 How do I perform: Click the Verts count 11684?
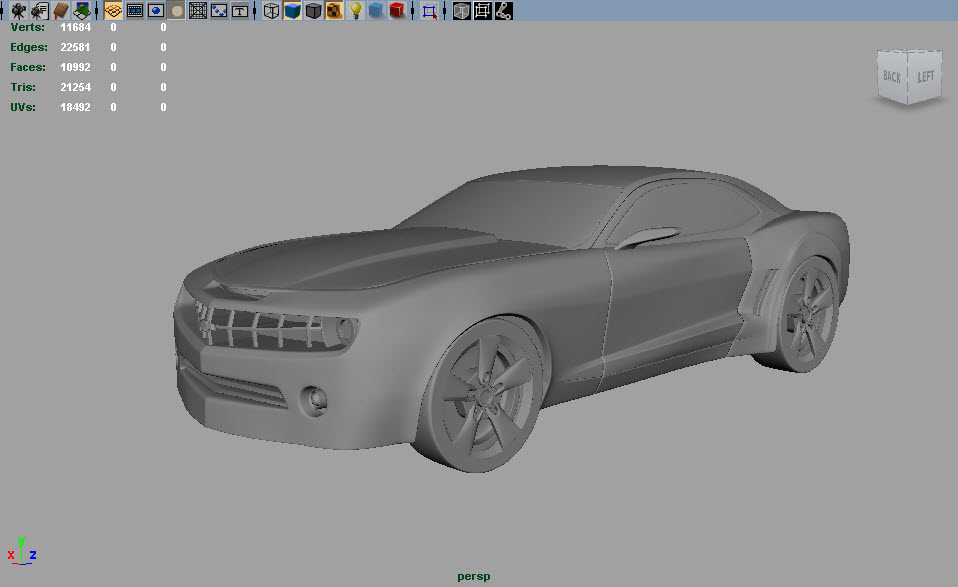(75, 27)
